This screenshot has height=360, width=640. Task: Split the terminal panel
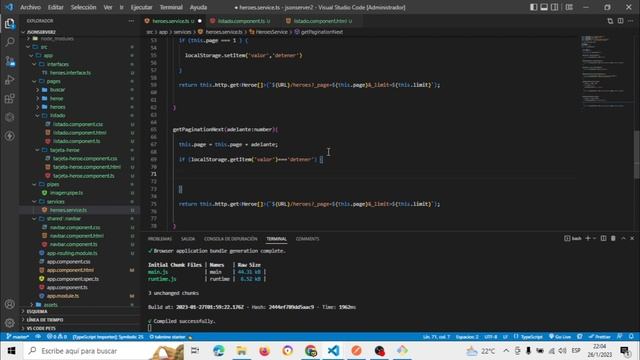click(603, 238)
